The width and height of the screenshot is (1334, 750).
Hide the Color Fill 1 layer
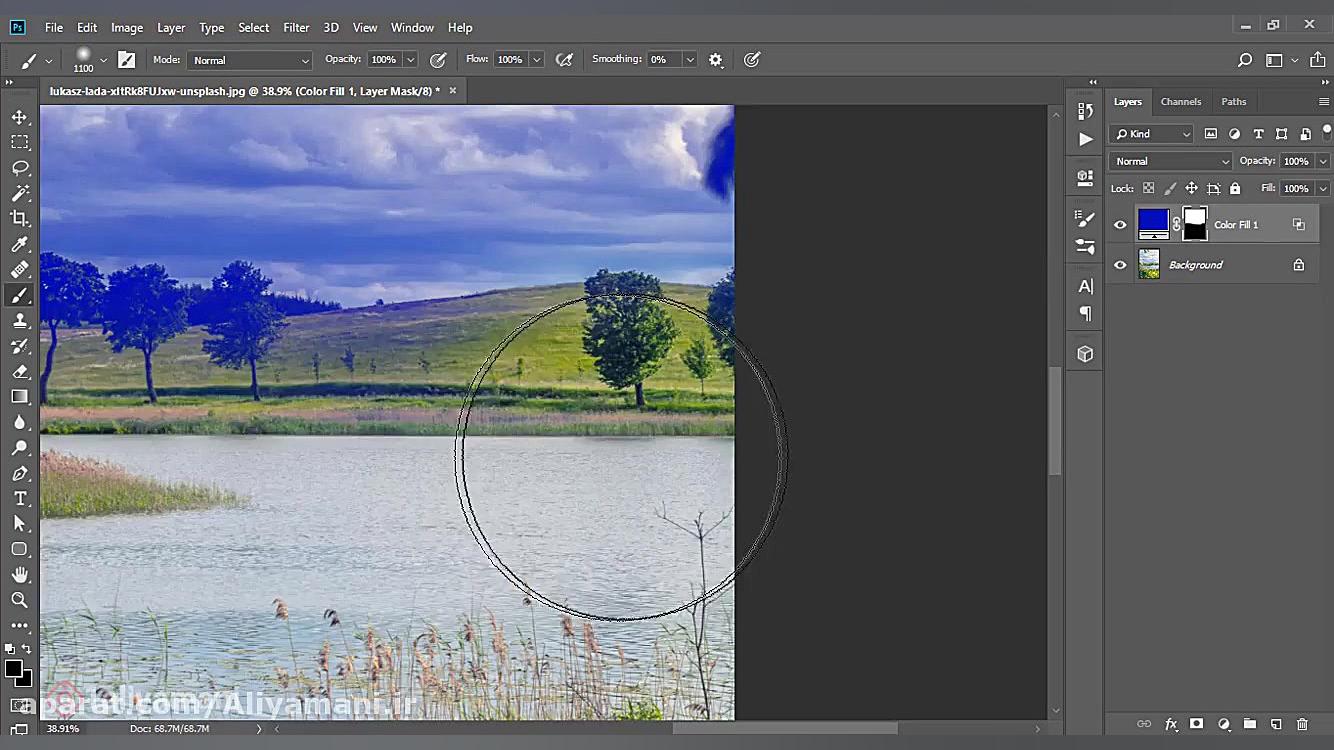point(1120,225)
